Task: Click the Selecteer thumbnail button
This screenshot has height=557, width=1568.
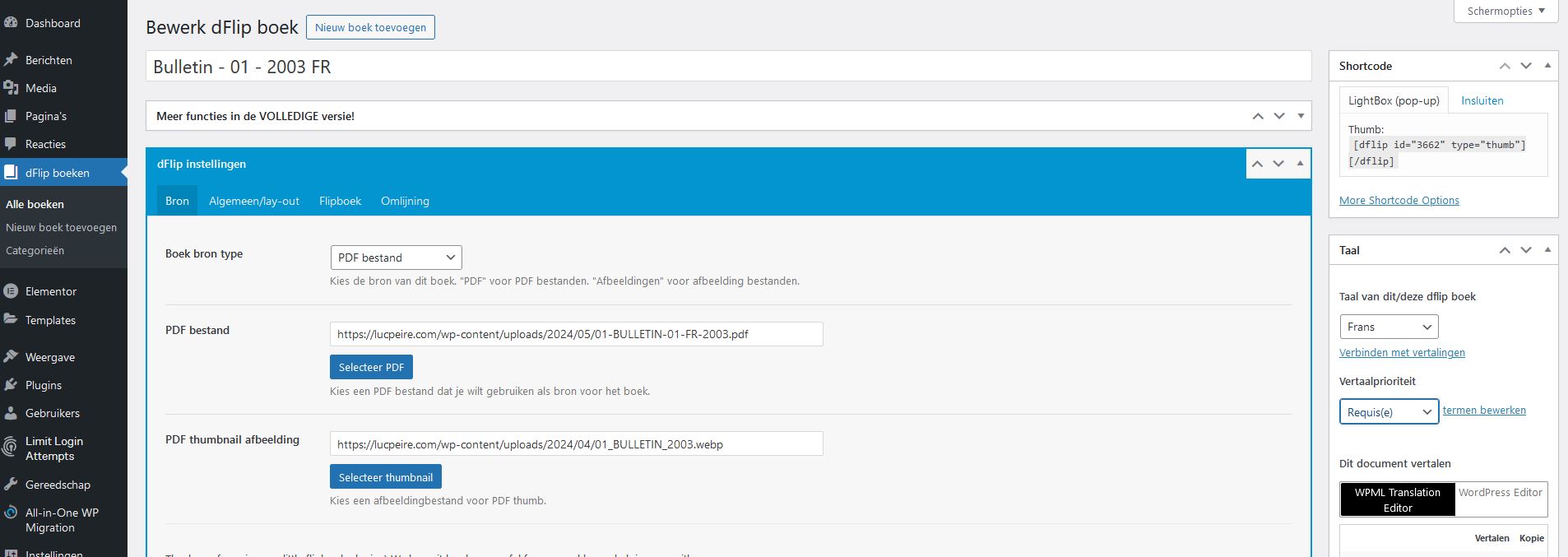Action: point(385,477)
